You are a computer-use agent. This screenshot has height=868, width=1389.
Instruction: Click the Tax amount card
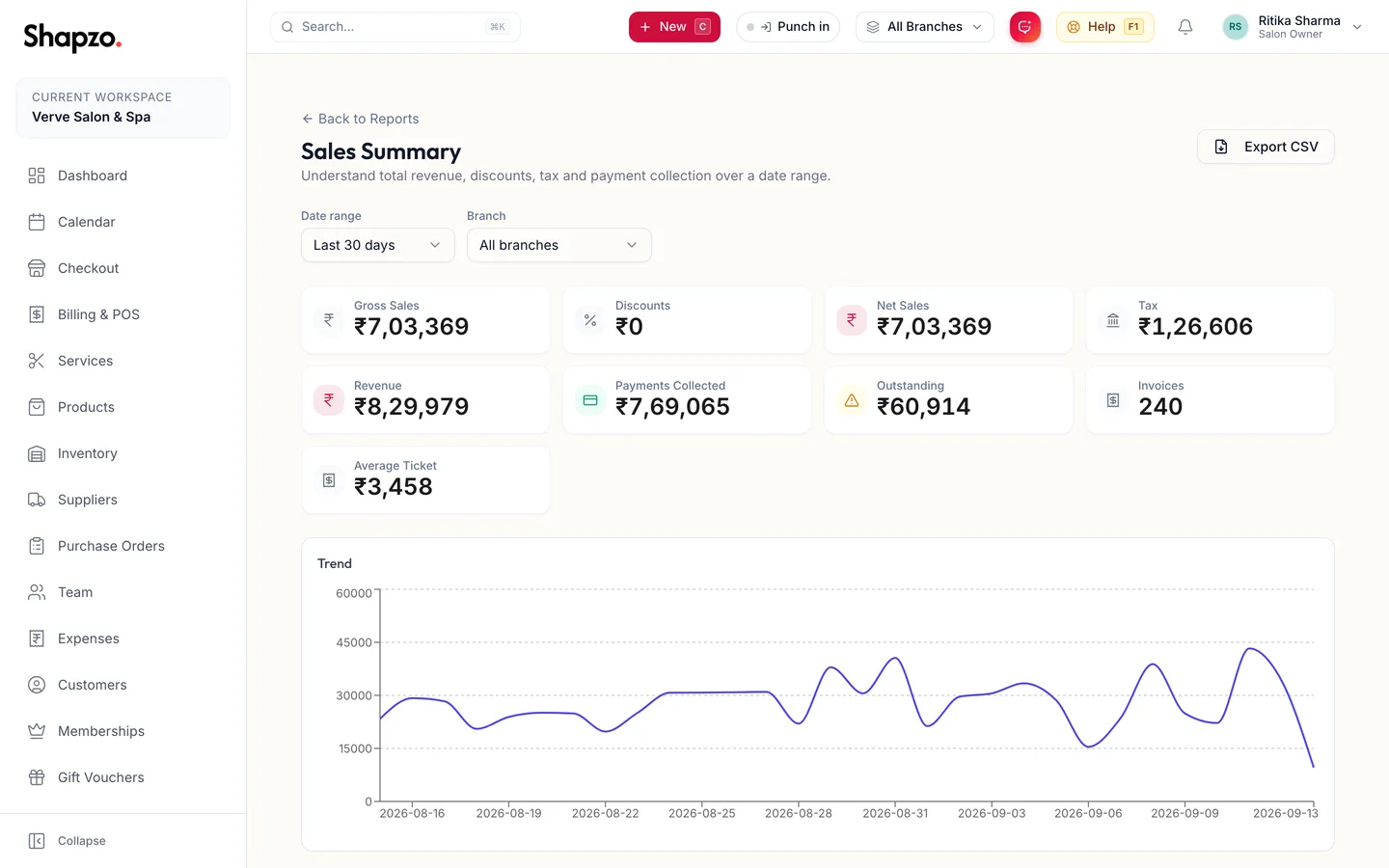click(1210, 320)
